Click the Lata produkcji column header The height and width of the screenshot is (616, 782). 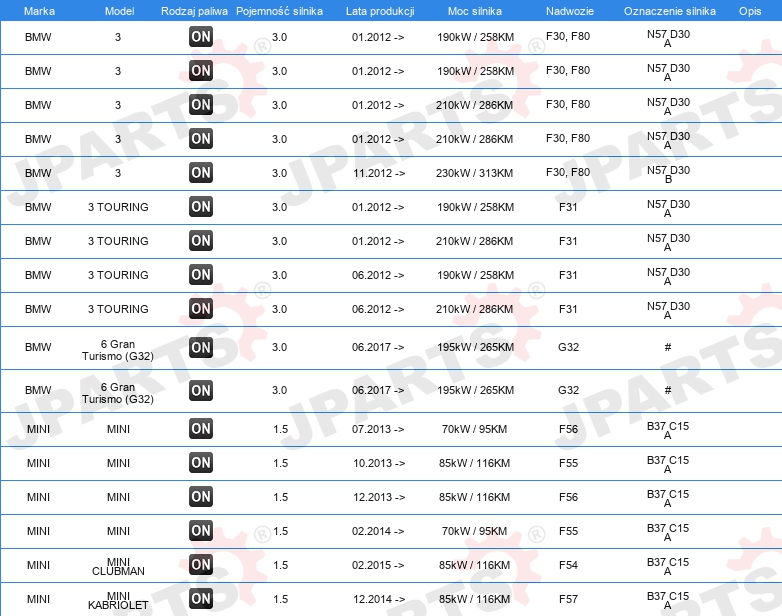[x=380, y=11]
